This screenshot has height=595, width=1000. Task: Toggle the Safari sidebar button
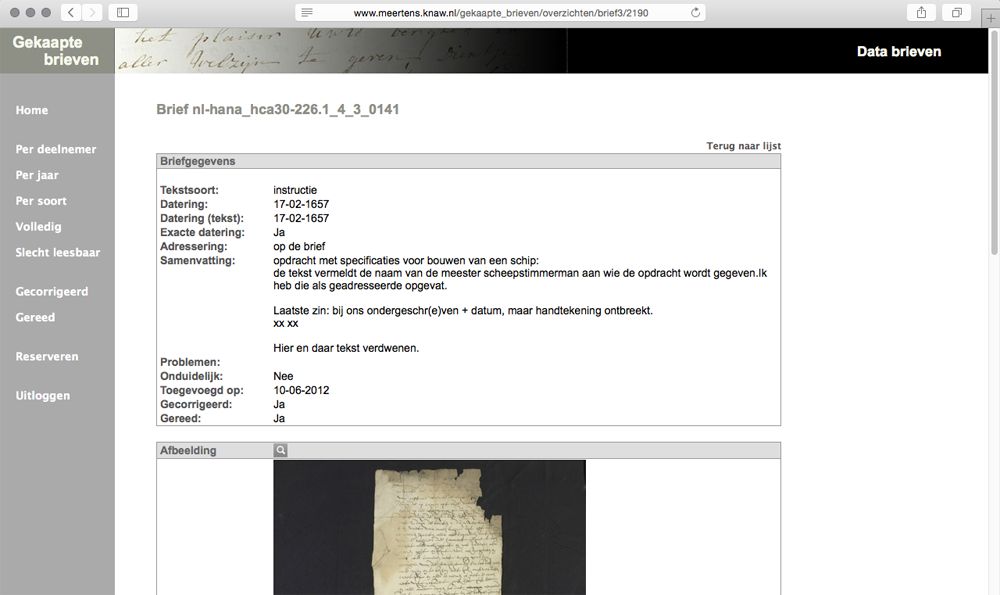point(123,12)
